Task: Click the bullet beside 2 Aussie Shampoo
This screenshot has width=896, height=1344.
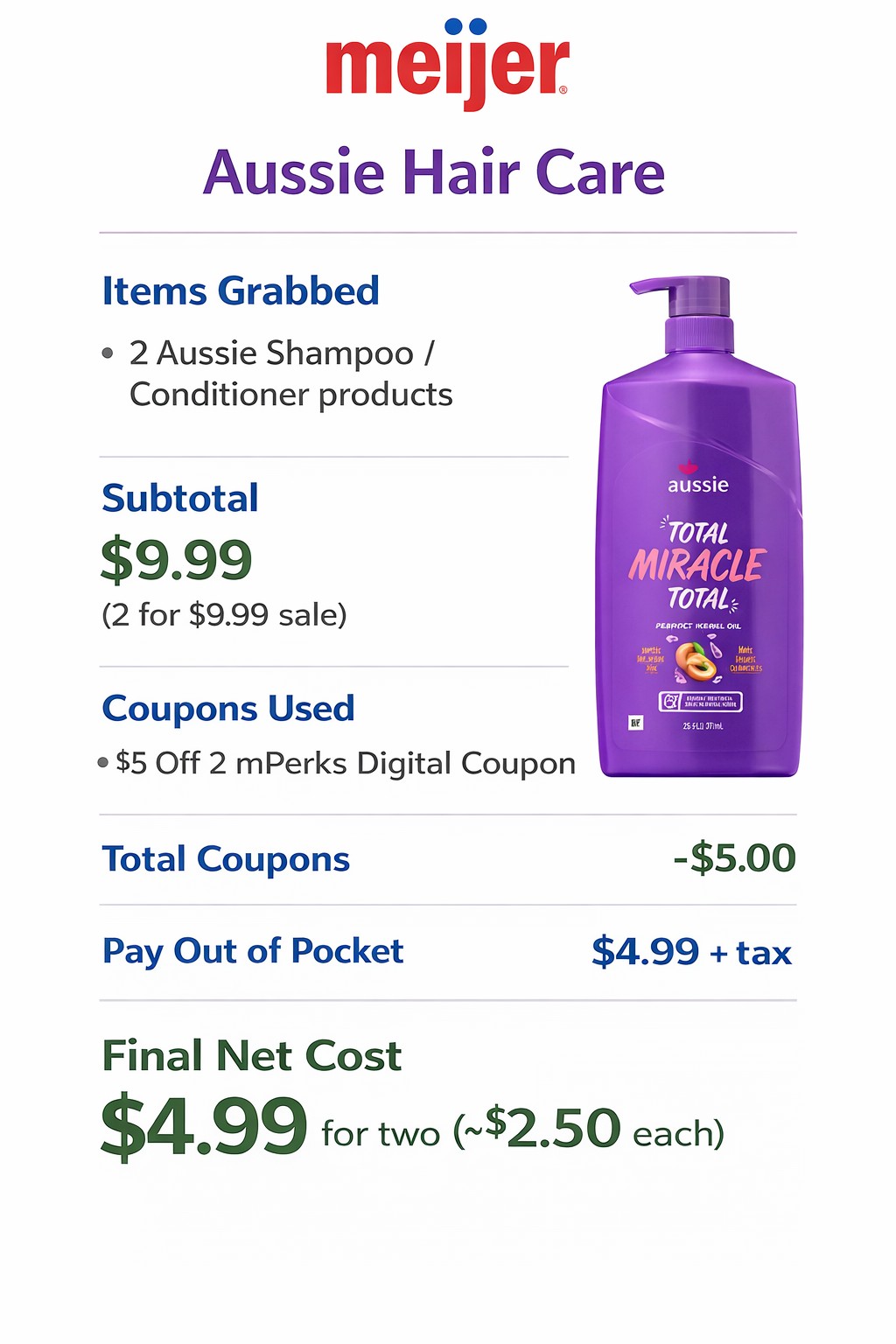Action: point(108,353)
